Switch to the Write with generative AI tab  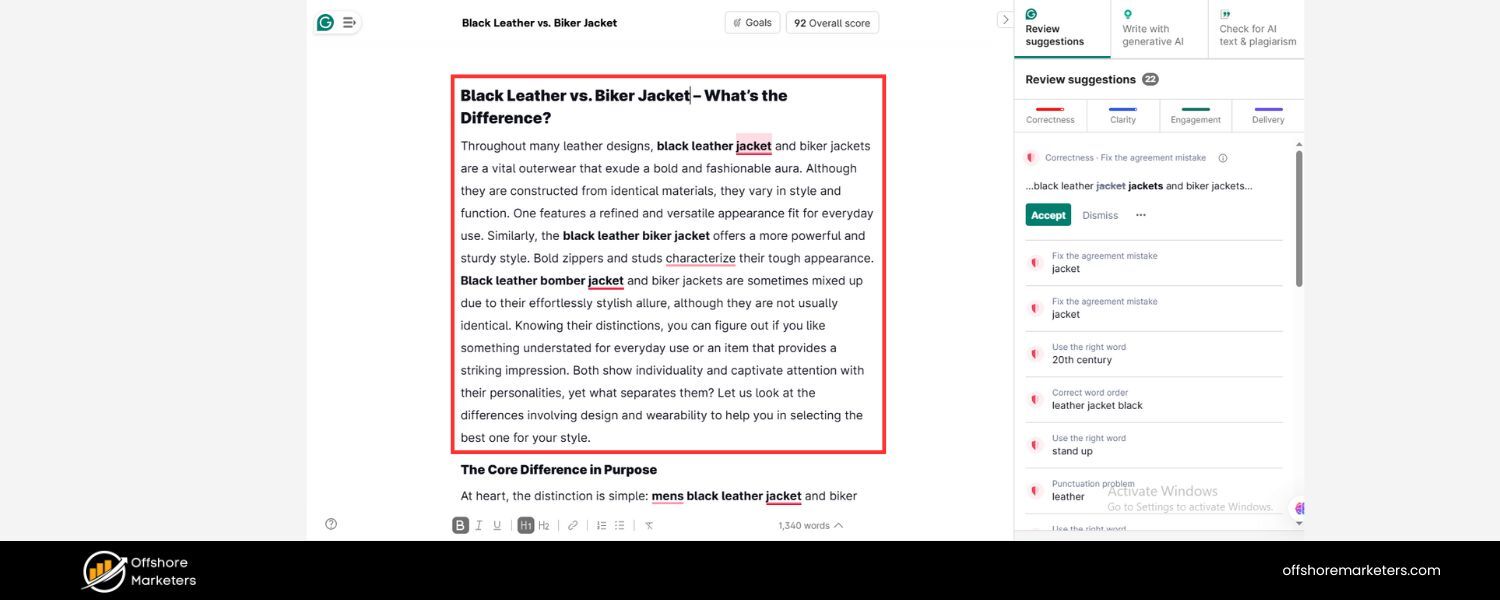[x=1152, y=28]
